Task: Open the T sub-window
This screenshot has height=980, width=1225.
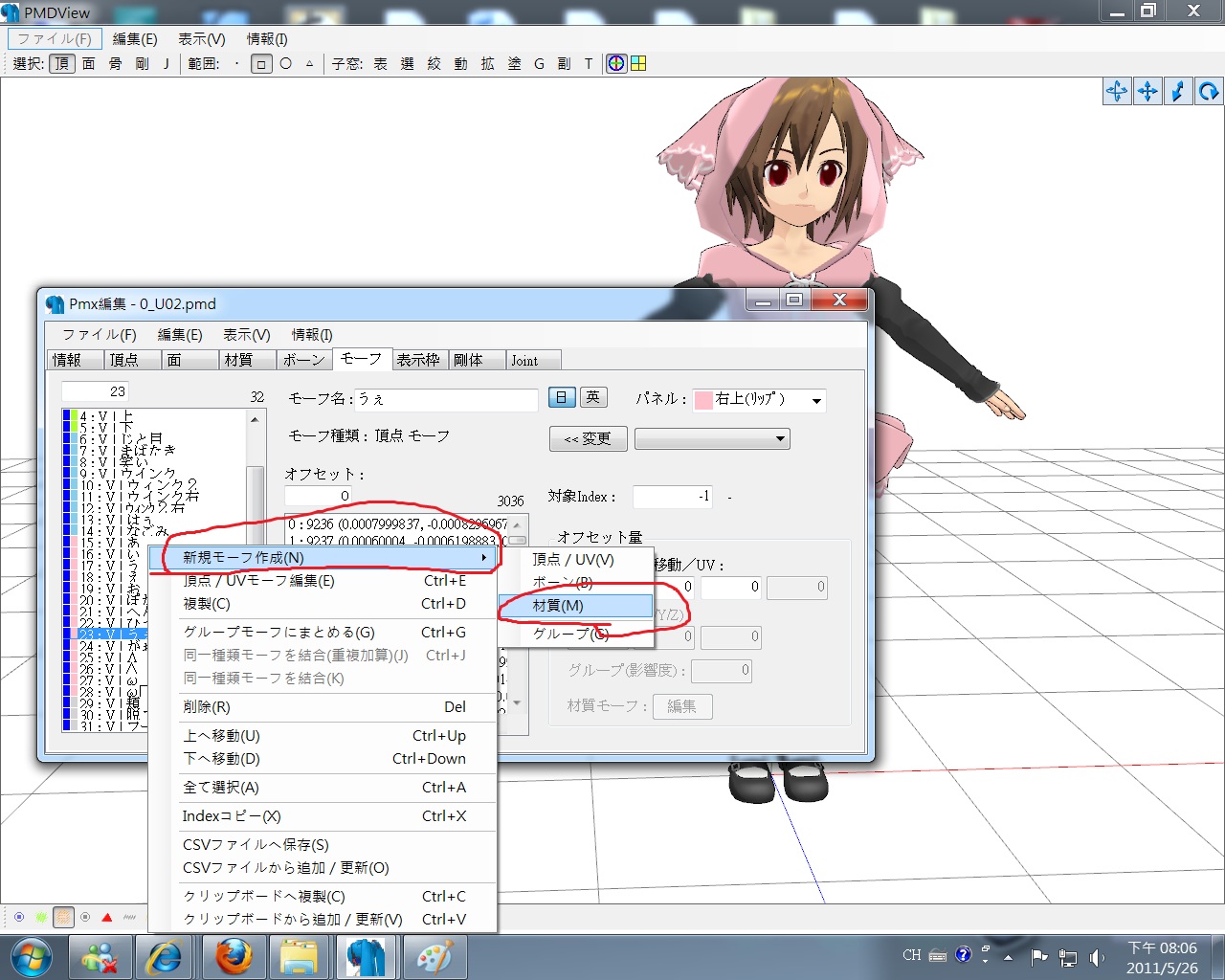Action: pyautogui.click(x=589, y=63)
